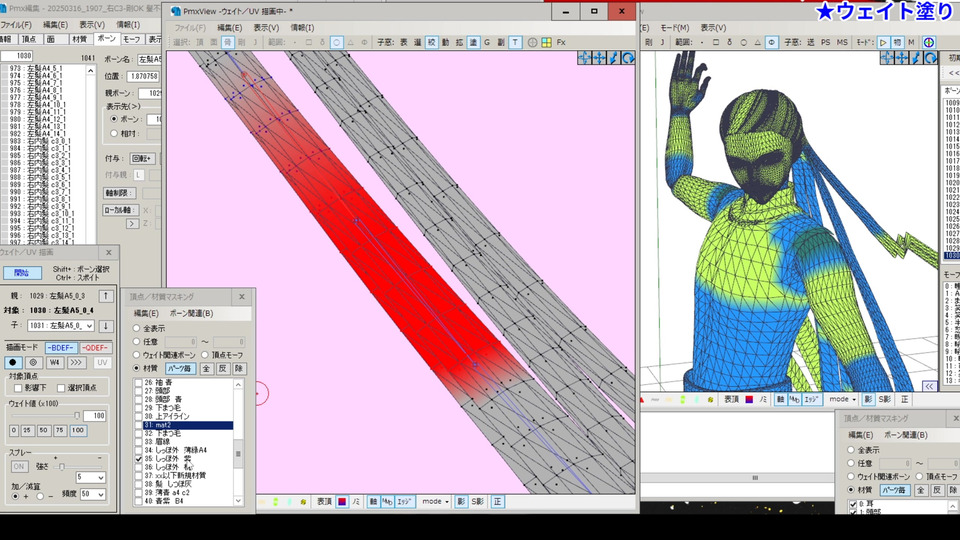Click the Fx icon in PmxView toolbar

[561, 43]
